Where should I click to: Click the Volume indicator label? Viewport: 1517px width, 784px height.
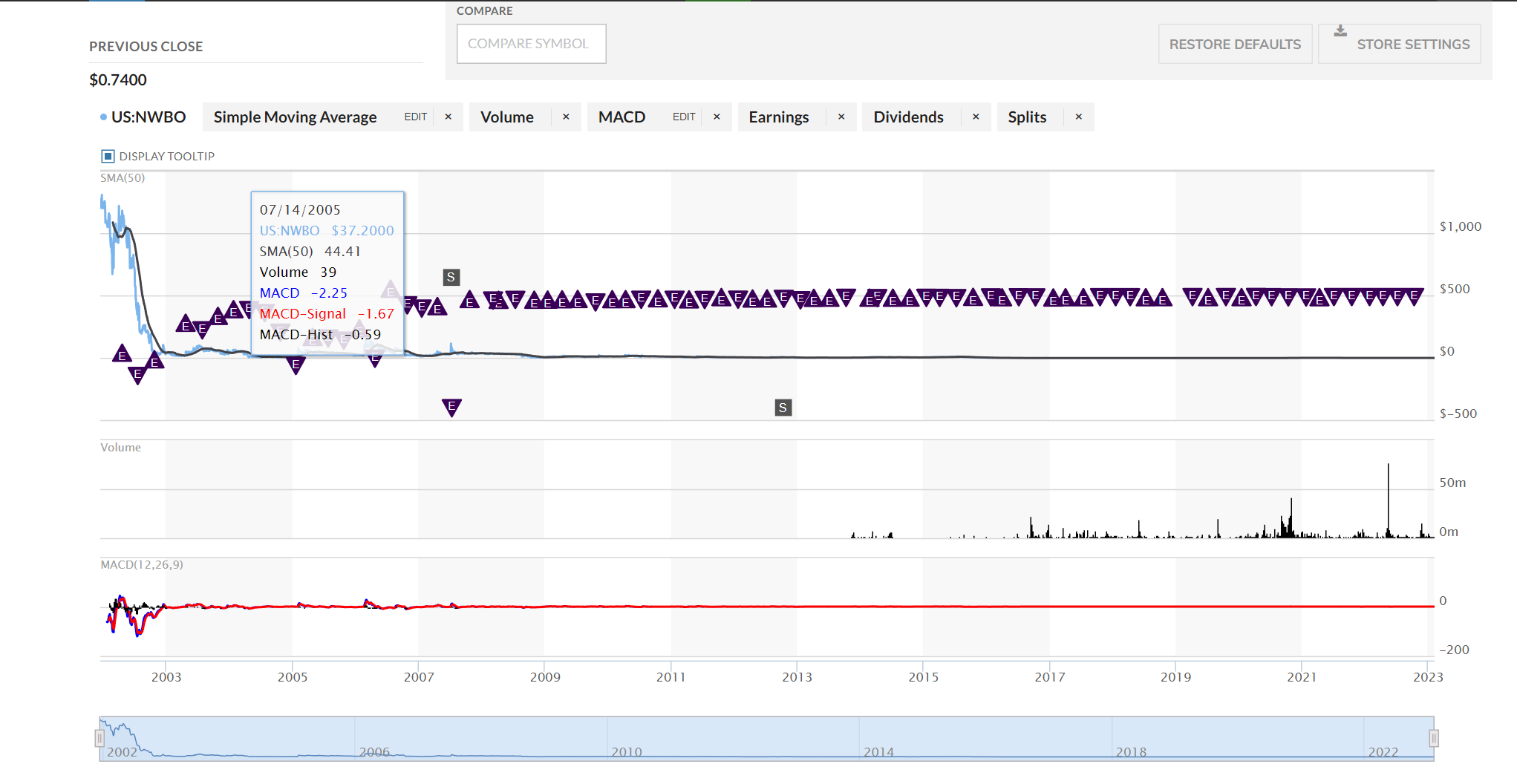point(507,117)
